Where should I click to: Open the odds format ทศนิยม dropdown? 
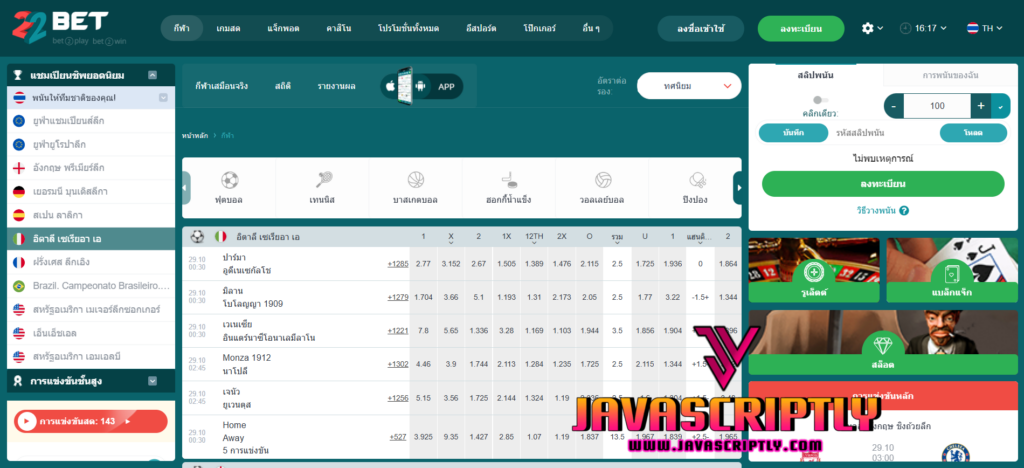(689, 86)
